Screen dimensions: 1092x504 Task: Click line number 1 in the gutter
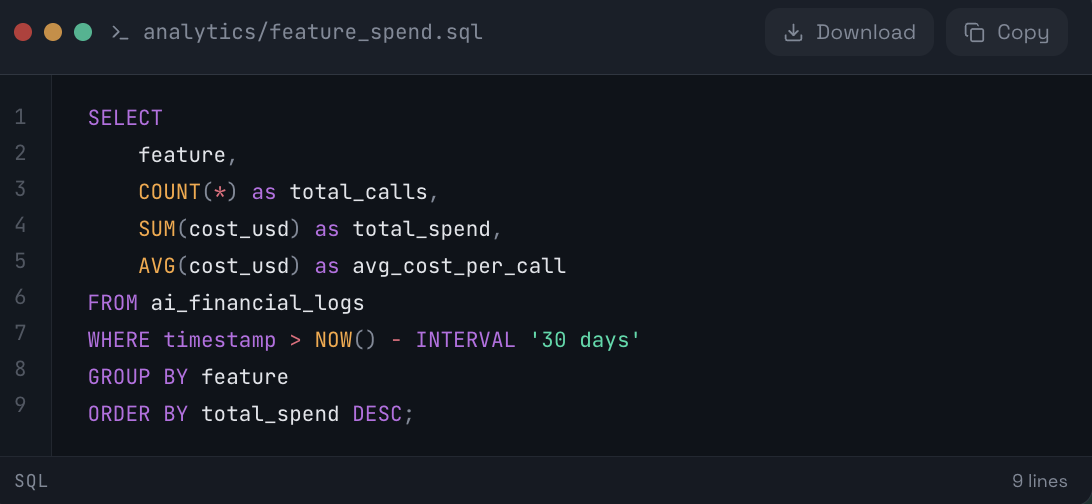pos(20,117)
